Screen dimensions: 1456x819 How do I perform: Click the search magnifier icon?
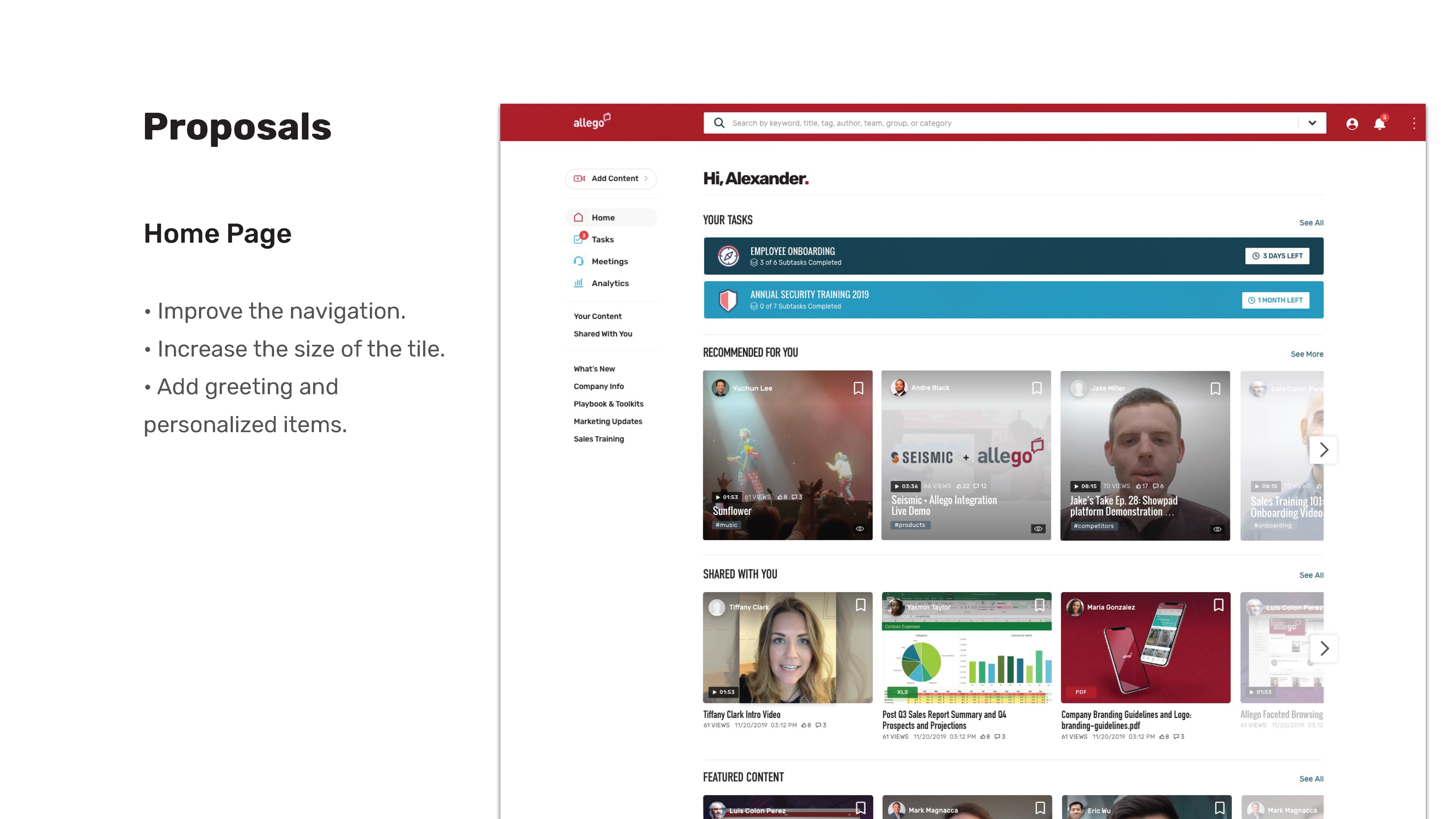coord(718,123)
